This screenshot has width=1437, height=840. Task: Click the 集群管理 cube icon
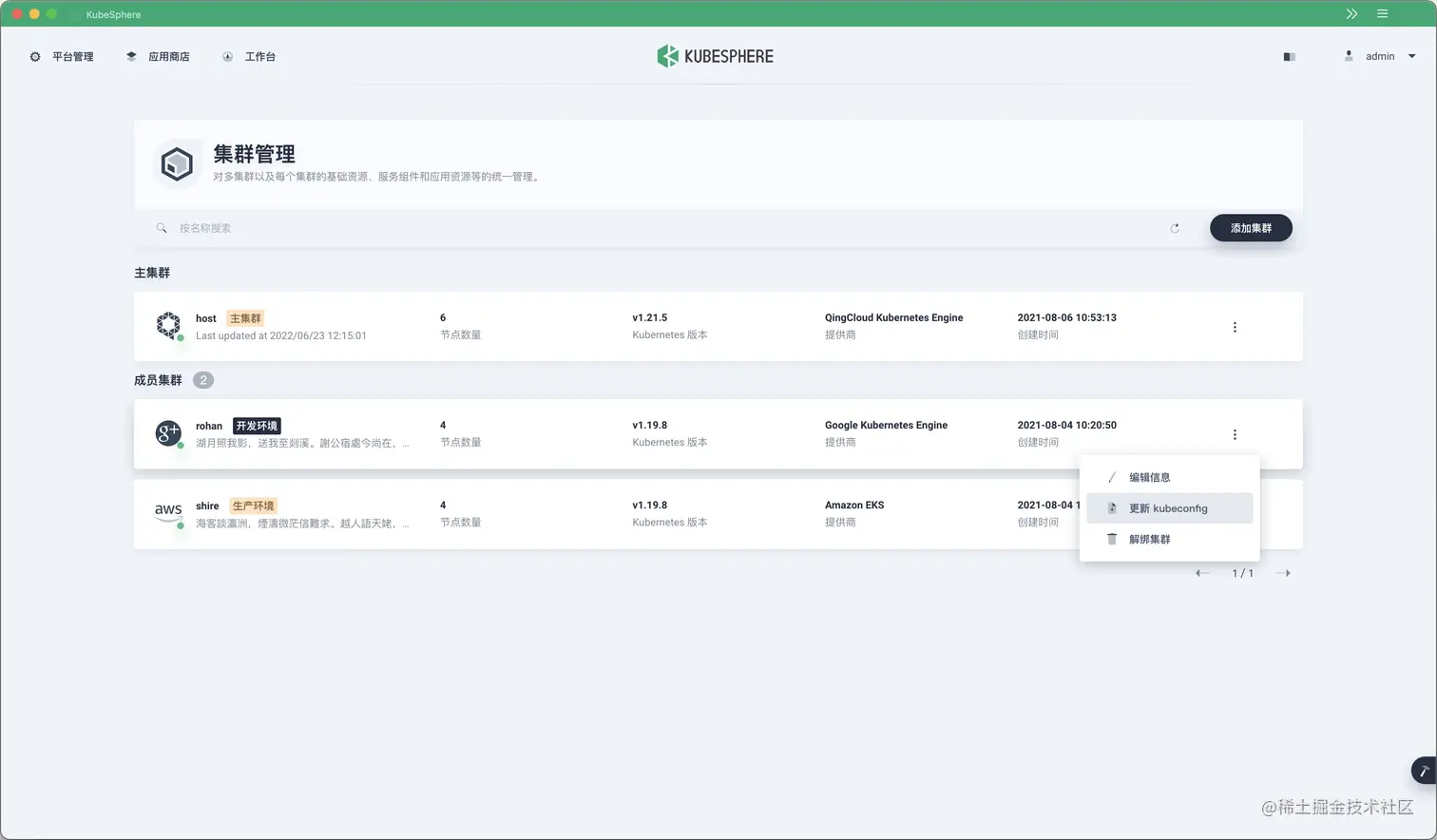pos(177,164)
